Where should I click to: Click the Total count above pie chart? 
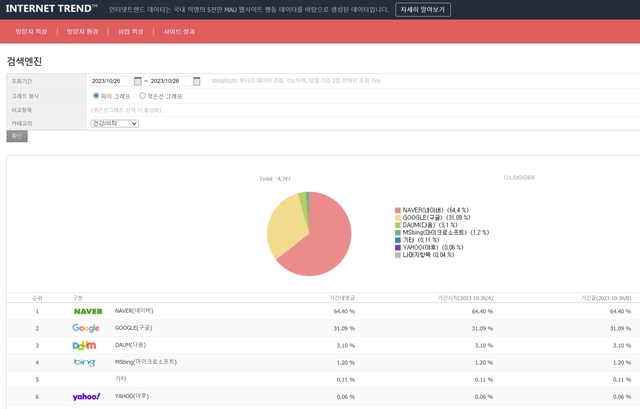(275, 179)
